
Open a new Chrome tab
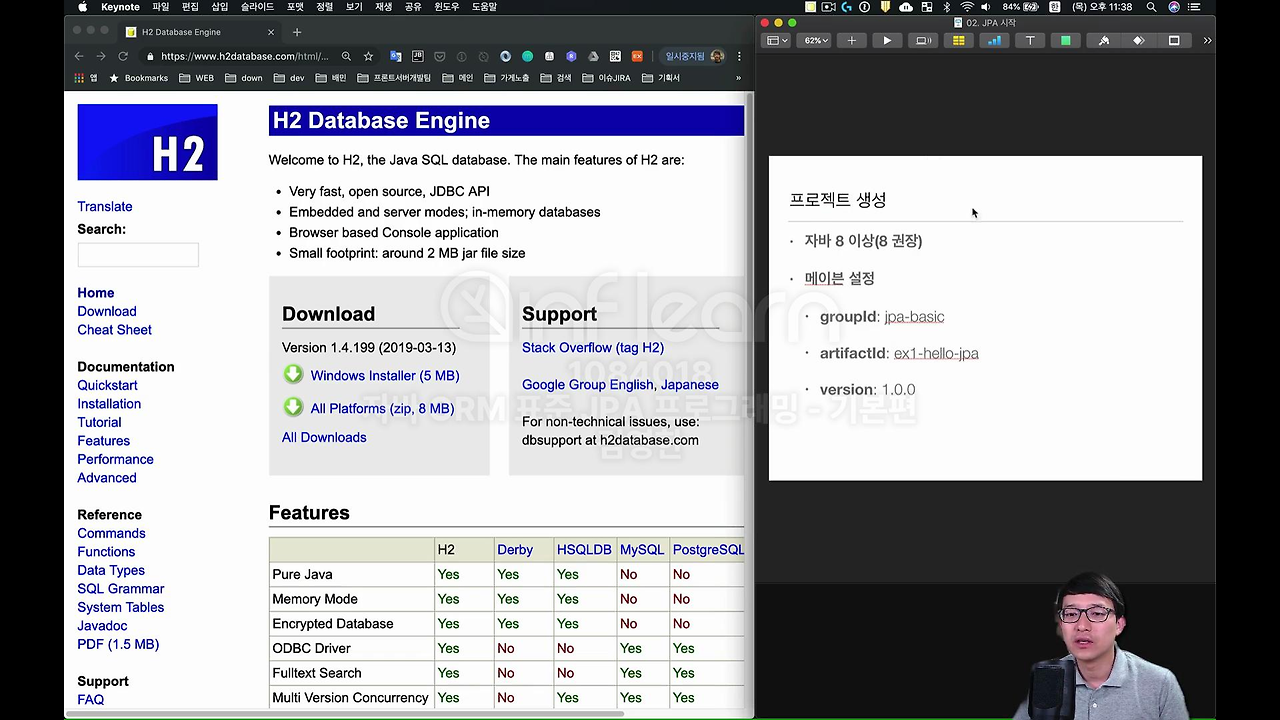tap(296, 32)
